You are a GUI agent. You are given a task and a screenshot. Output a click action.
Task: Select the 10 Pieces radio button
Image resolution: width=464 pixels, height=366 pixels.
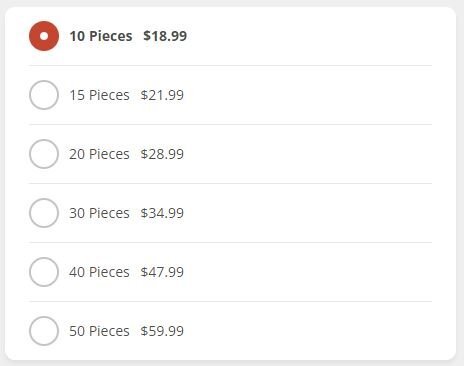click(44, 36)
